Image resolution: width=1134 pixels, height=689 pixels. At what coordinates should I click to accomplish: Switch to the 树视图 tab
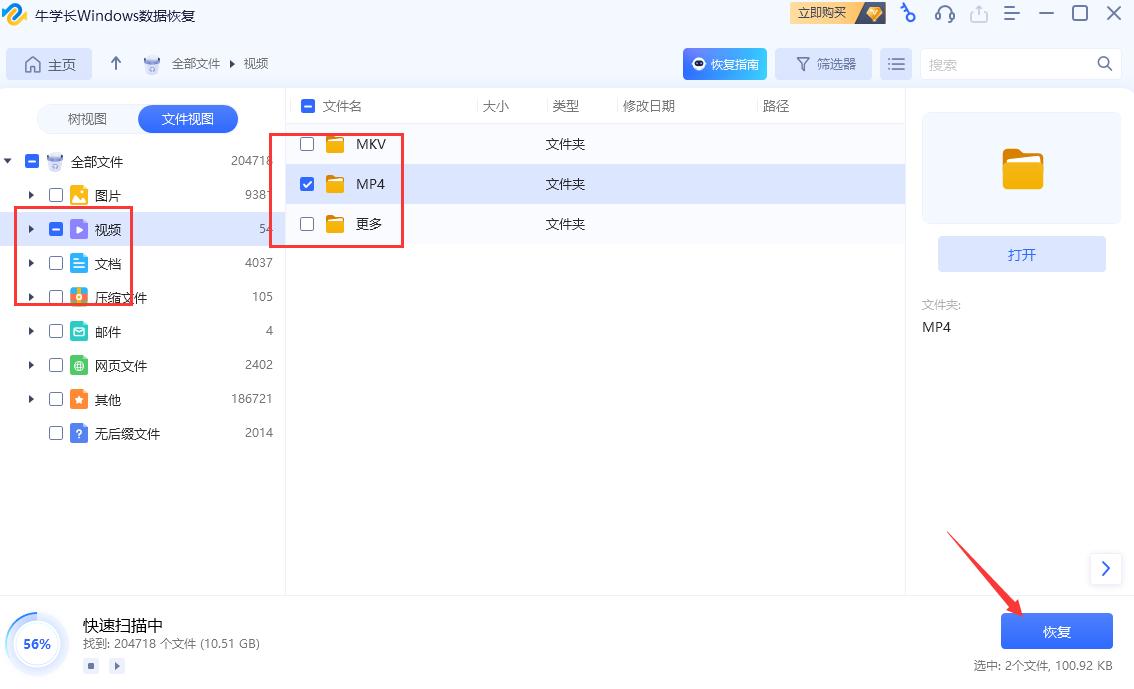click(86, 118)
